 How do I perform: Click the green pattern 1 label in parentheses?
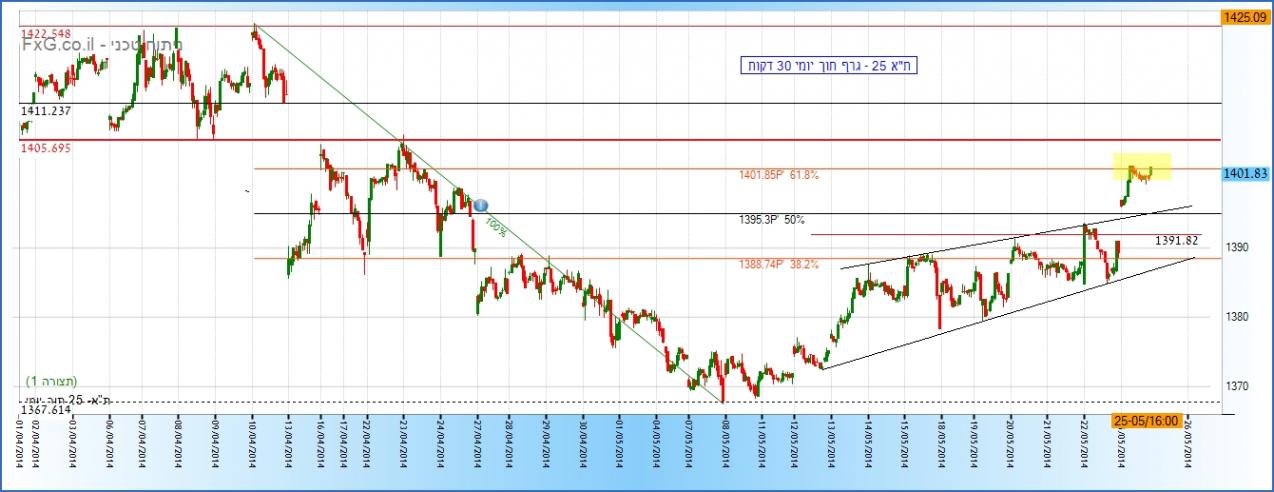click(53, 382)
